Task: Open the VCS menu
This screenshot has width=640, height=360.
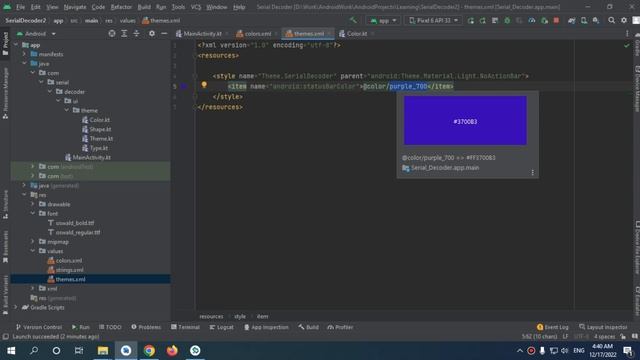Action: pyautogui.click(x=196, y=7)
